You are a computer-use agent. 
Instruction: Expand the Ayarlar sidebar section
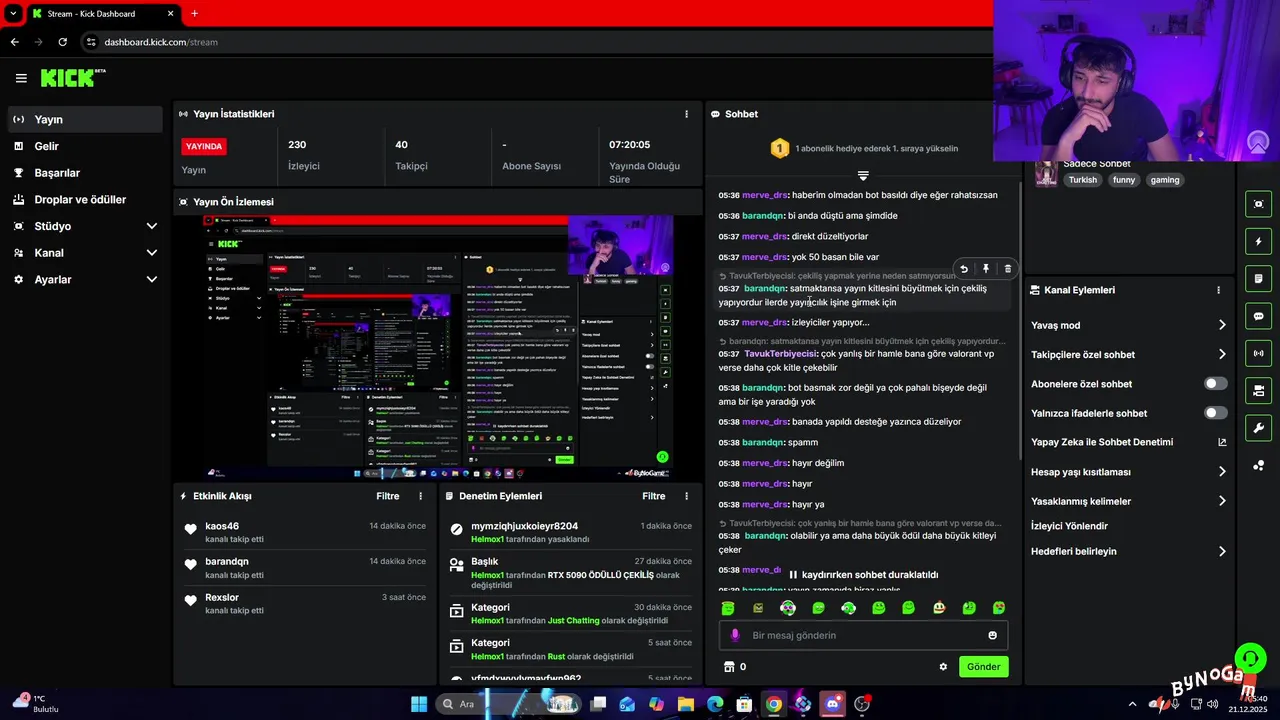coord(85,280)
